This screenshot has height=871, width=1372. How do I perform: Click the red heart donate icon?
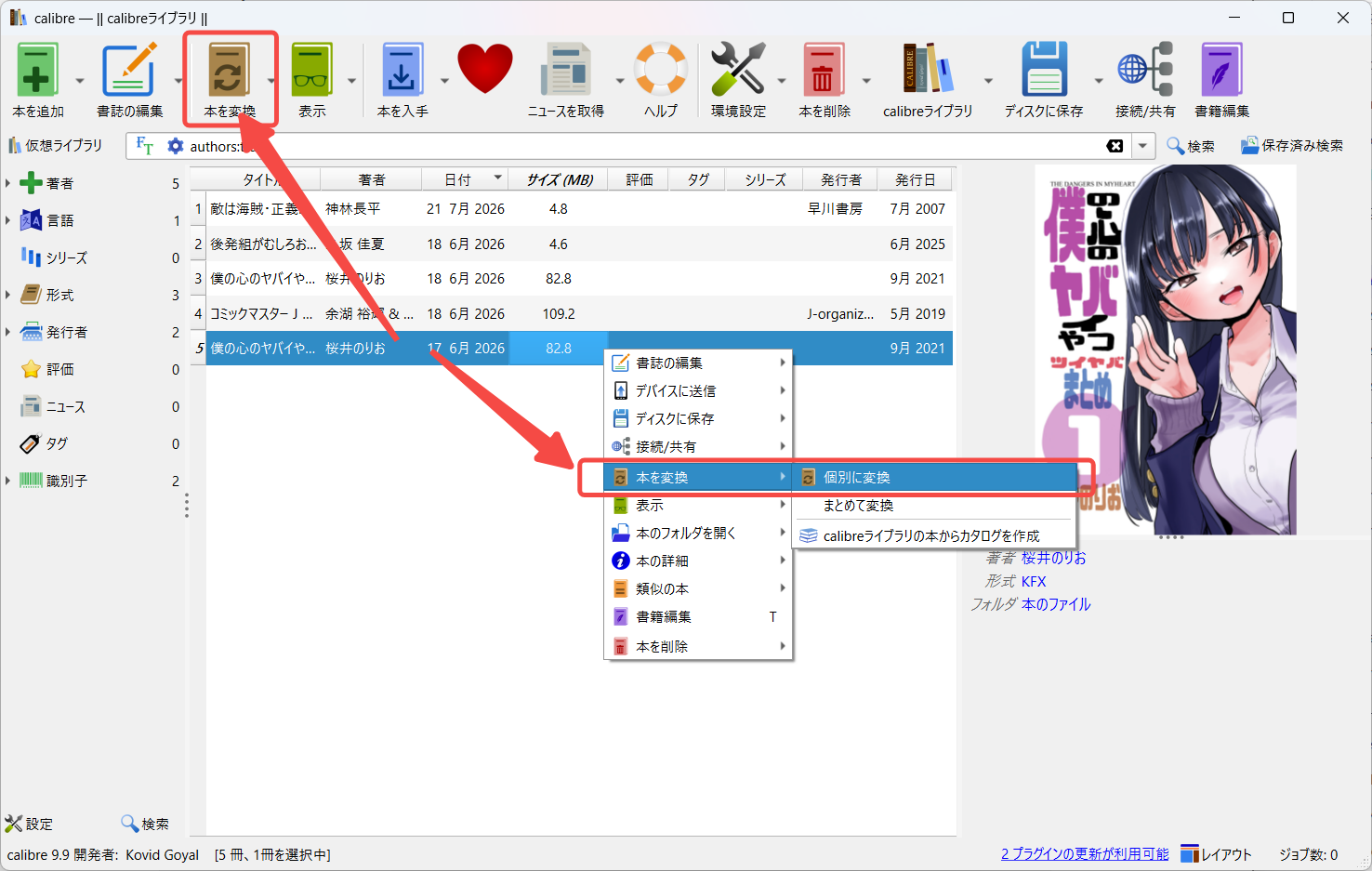point(485,70)
